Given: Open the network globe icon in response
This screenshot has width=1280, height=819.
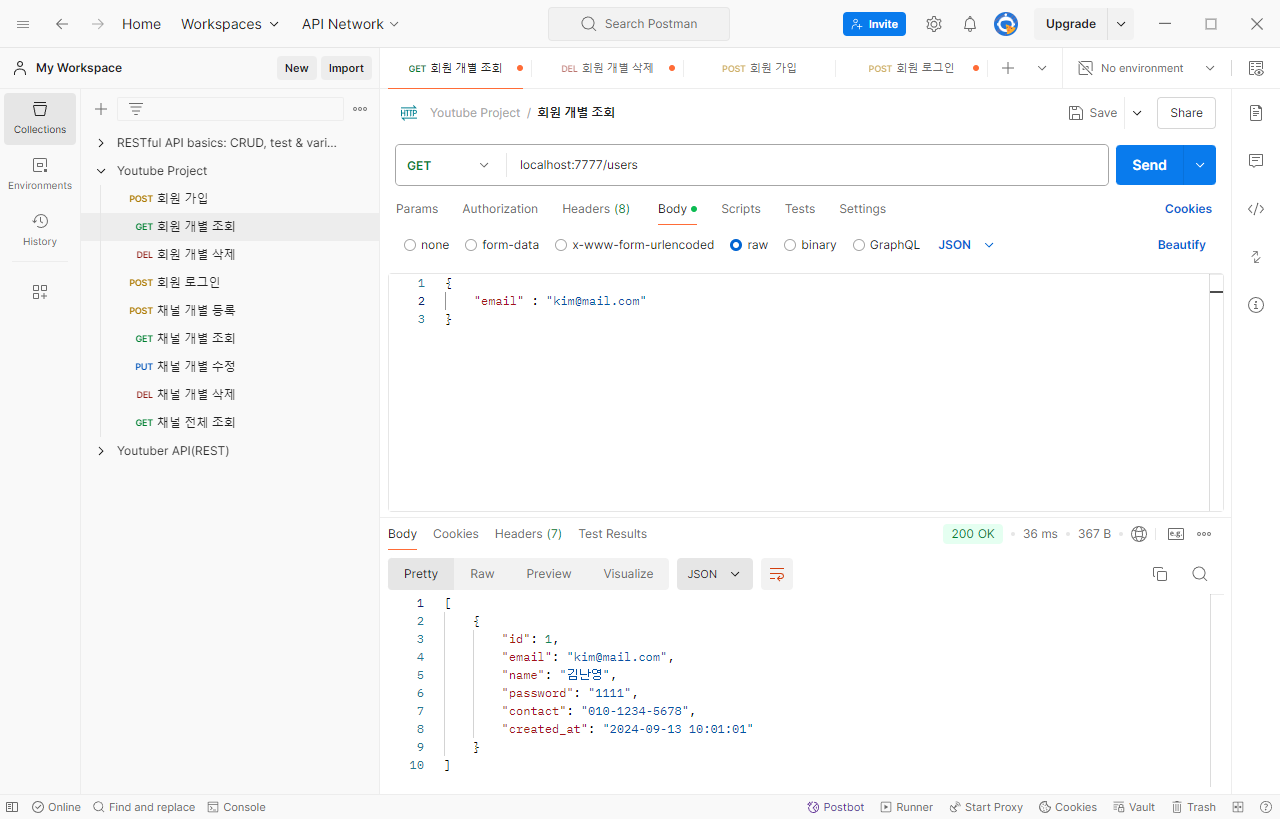Looking at the screenshot, I should coord(1139,534).
